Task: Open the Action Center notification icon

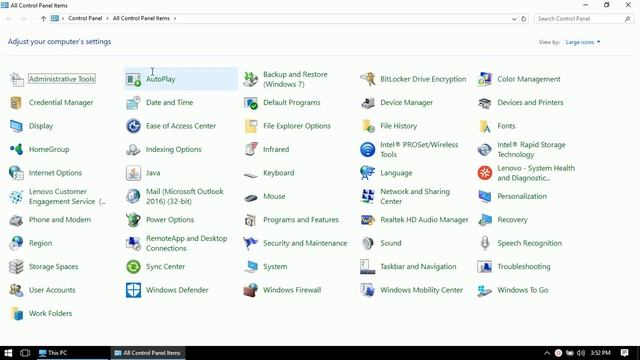Action: 624,353
